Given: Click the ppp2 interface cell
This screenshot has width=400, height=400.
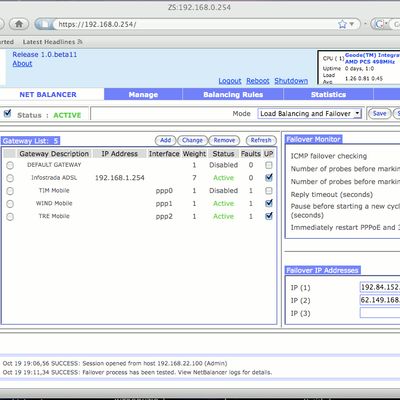Looking at the screenshot, I should 164,217.
